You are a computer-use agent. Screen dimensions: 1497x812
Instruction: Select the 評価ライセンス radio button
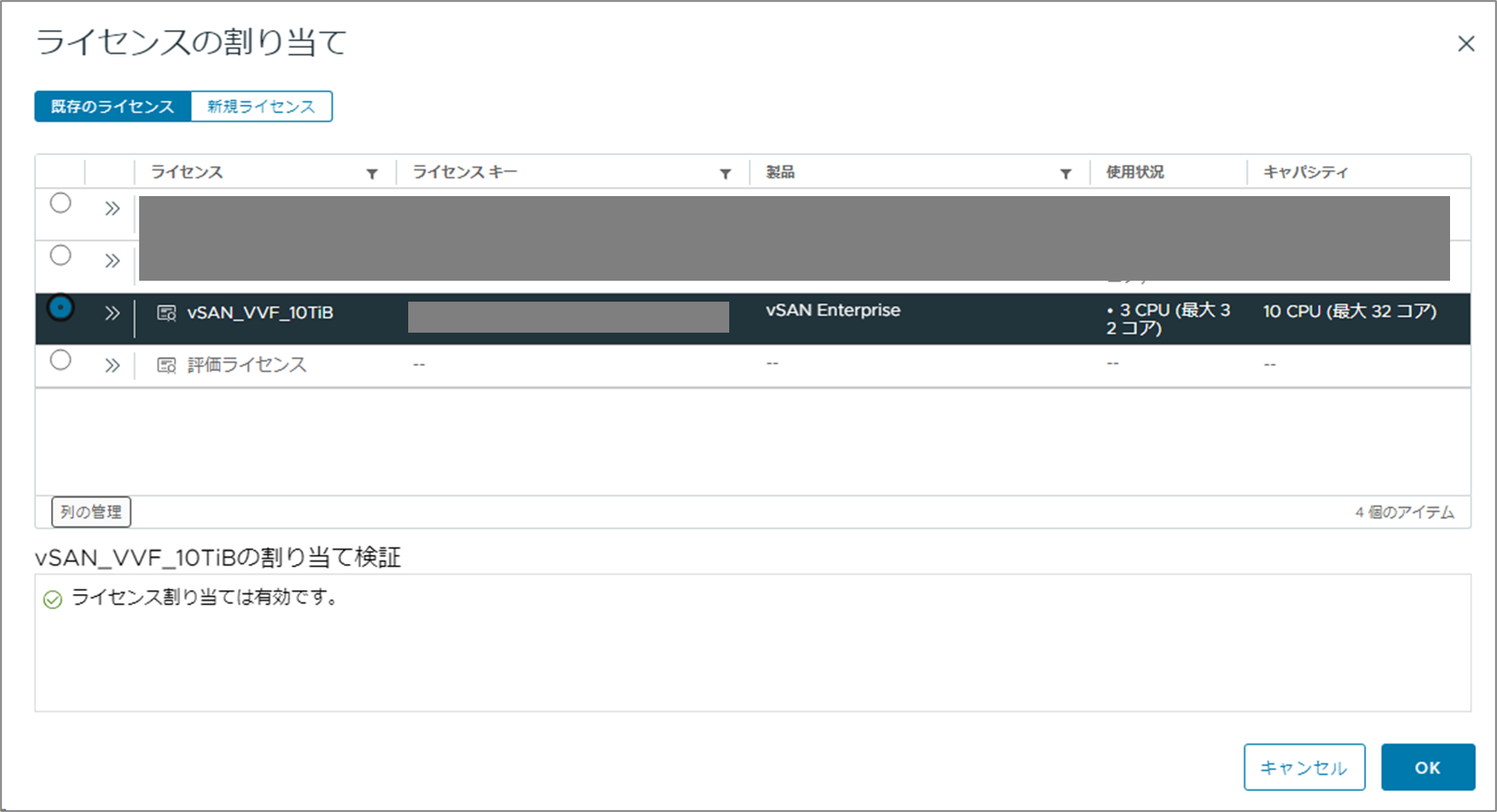pyautogui.click(x=60, y=360)
